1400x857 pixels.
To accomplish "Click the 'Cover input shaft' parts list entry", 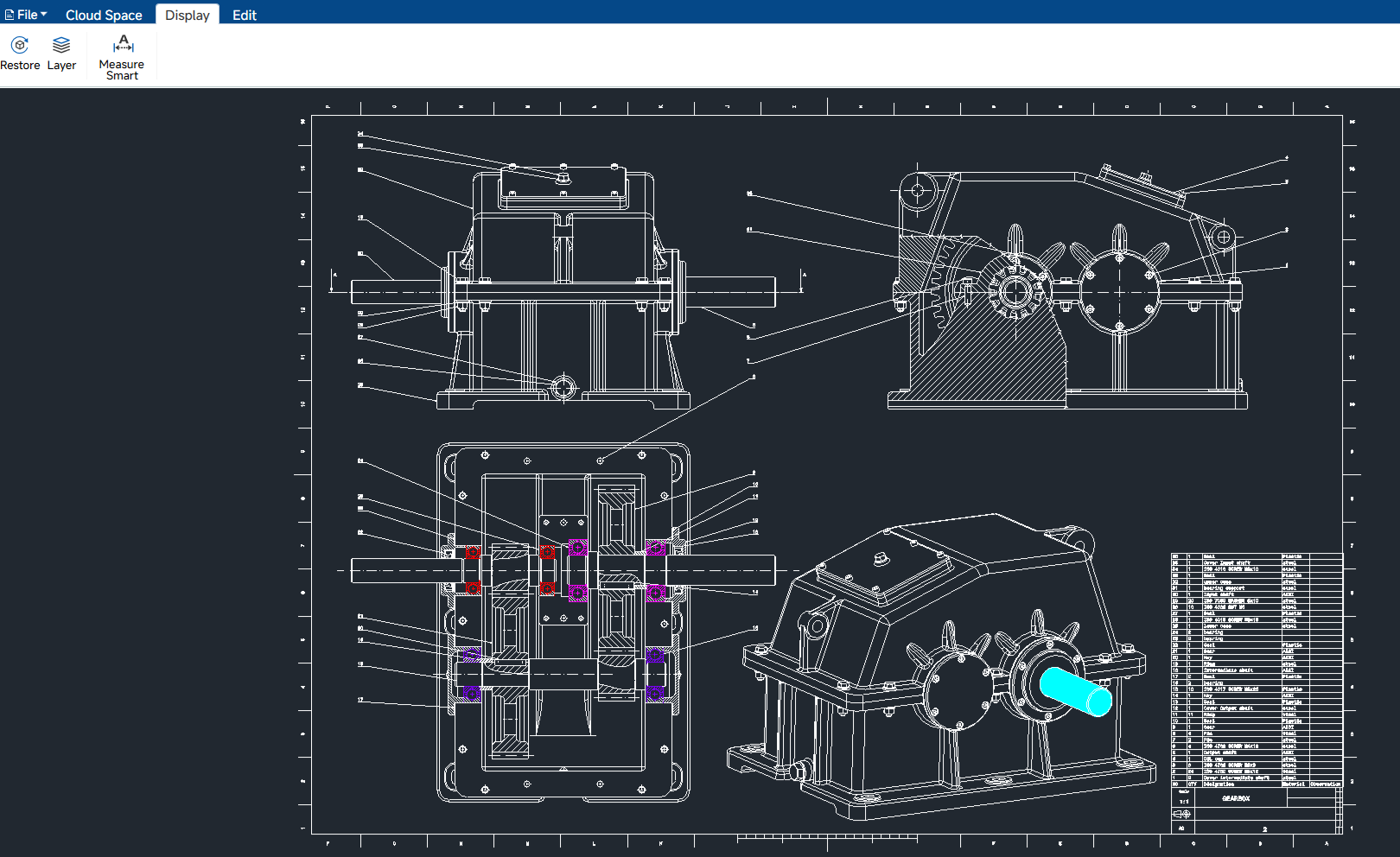I will (x=1227, y=562).
